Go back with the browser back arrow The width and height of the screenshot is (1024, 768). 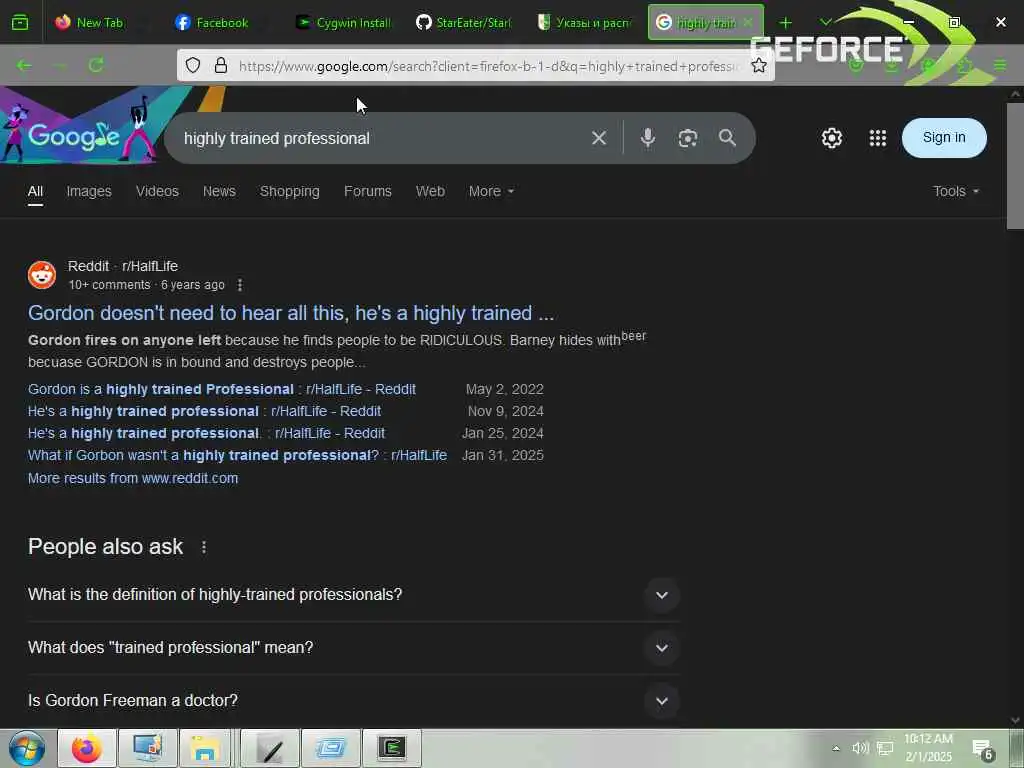pos(24,65)
